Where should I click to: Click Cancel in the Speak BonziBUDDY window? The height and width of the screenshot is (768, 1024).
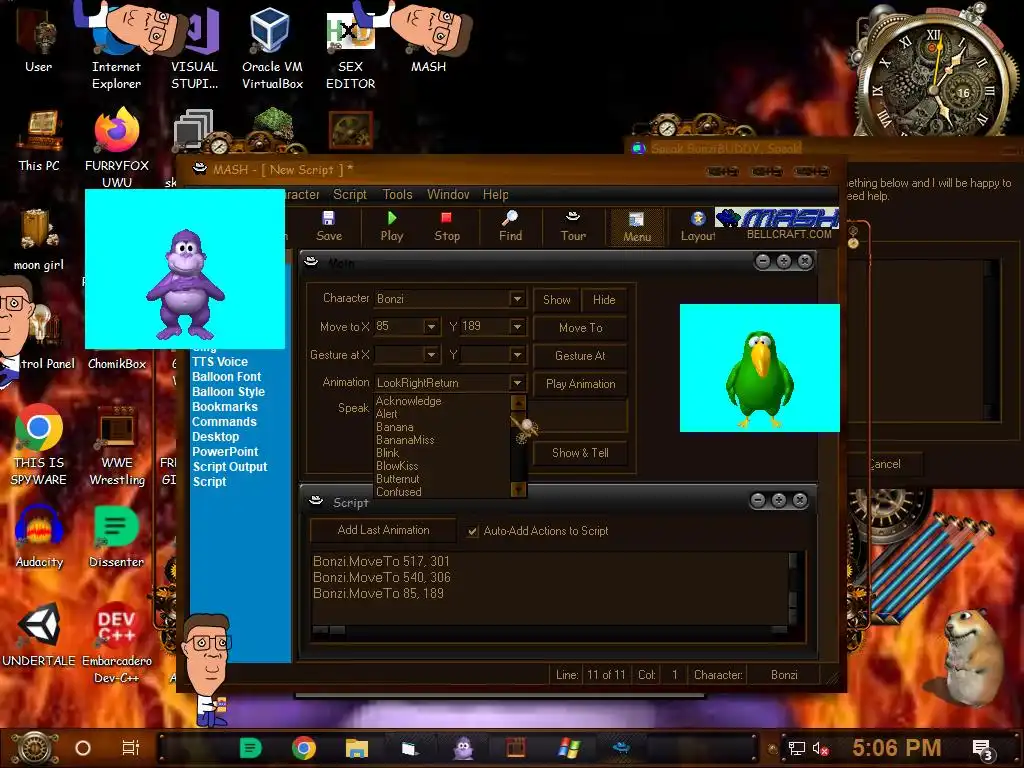click(x=884, y=464)
